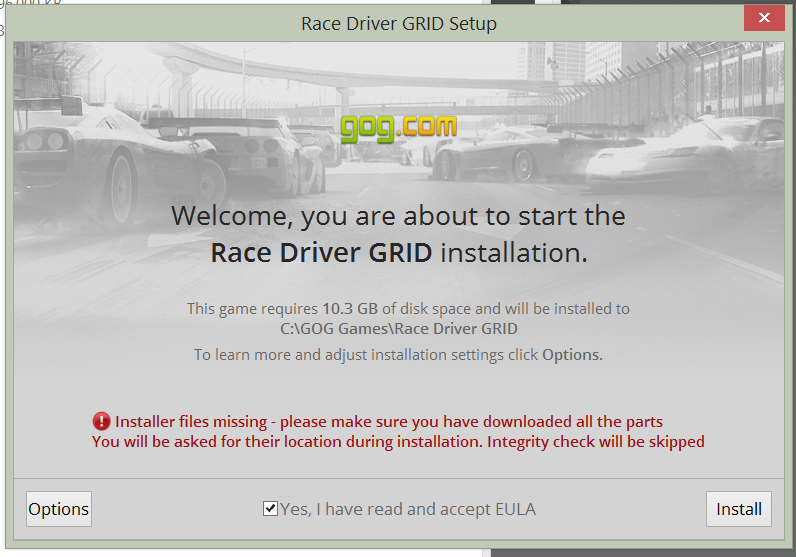This screenshot has width=796, height=557.
Task: Close the Race Driver GRID Setup window
Action: [x=764, y=18]
